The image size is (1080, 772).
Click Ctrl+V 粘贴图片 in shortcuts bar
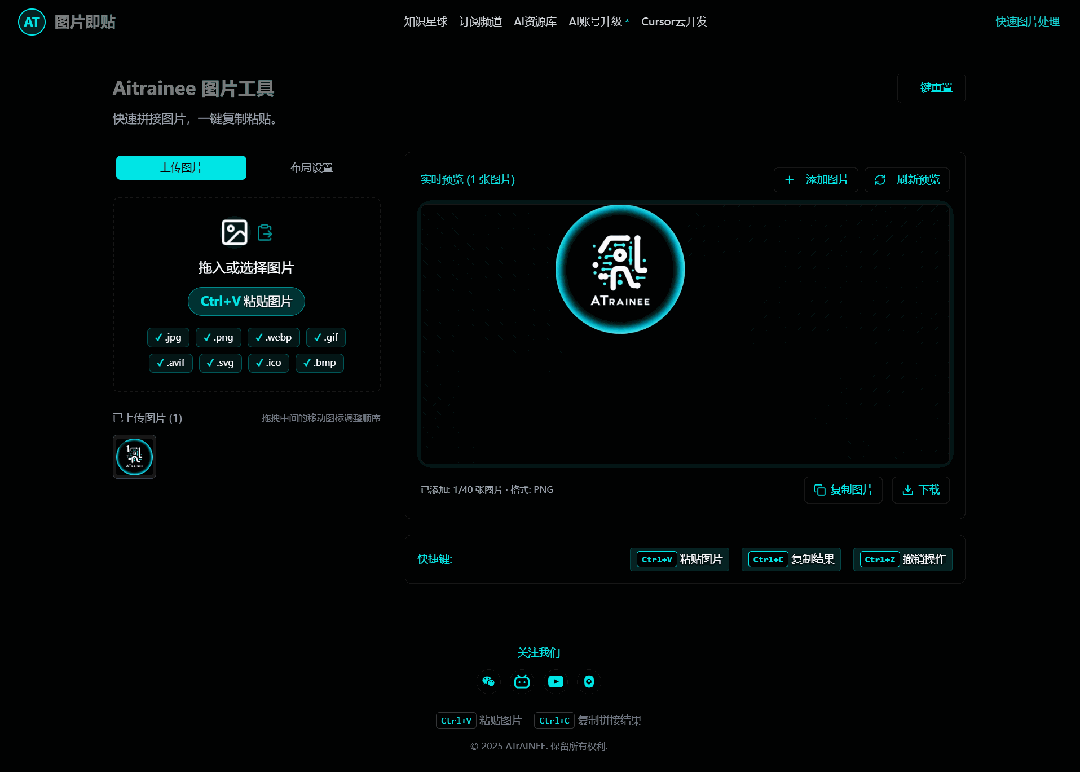(x=679, y=559)
